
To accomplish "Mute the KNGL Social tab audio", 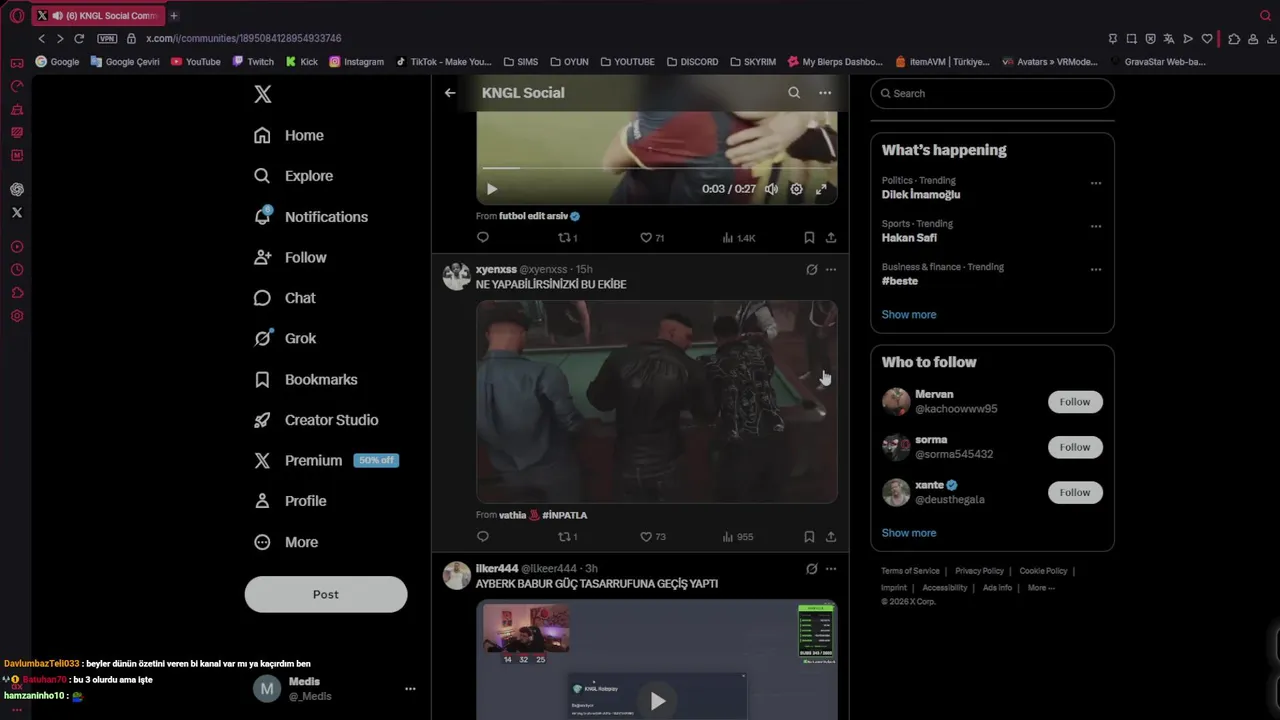I will click(x=56, y=15).
